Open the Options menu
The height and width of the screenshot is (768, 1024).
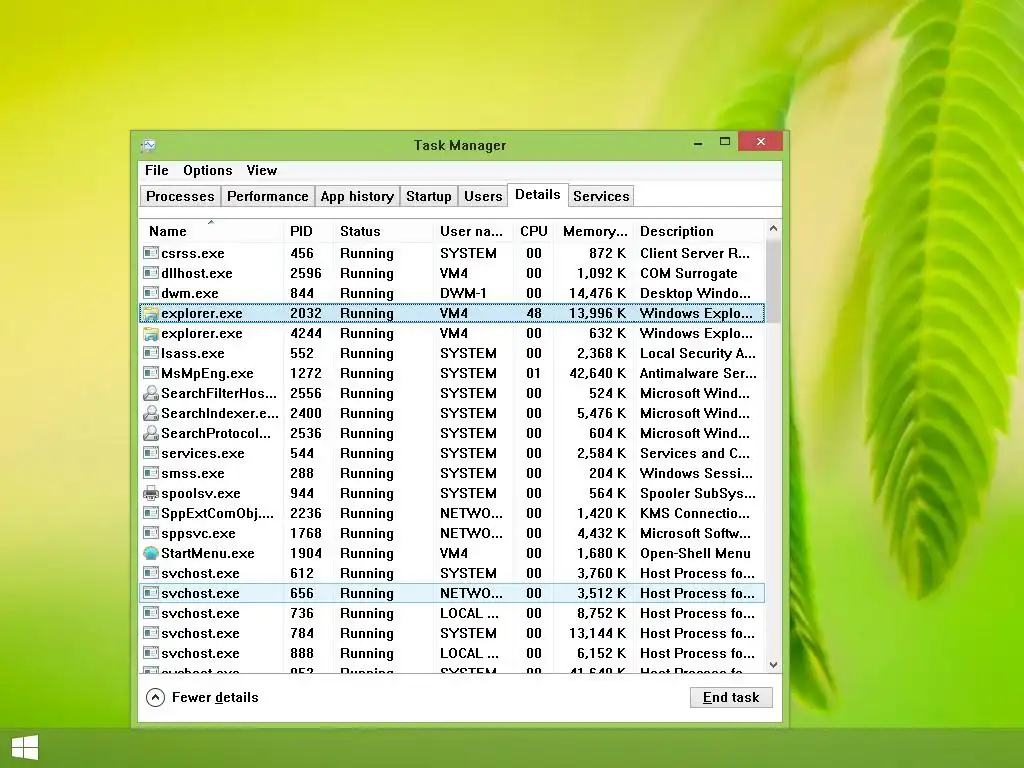208,170
